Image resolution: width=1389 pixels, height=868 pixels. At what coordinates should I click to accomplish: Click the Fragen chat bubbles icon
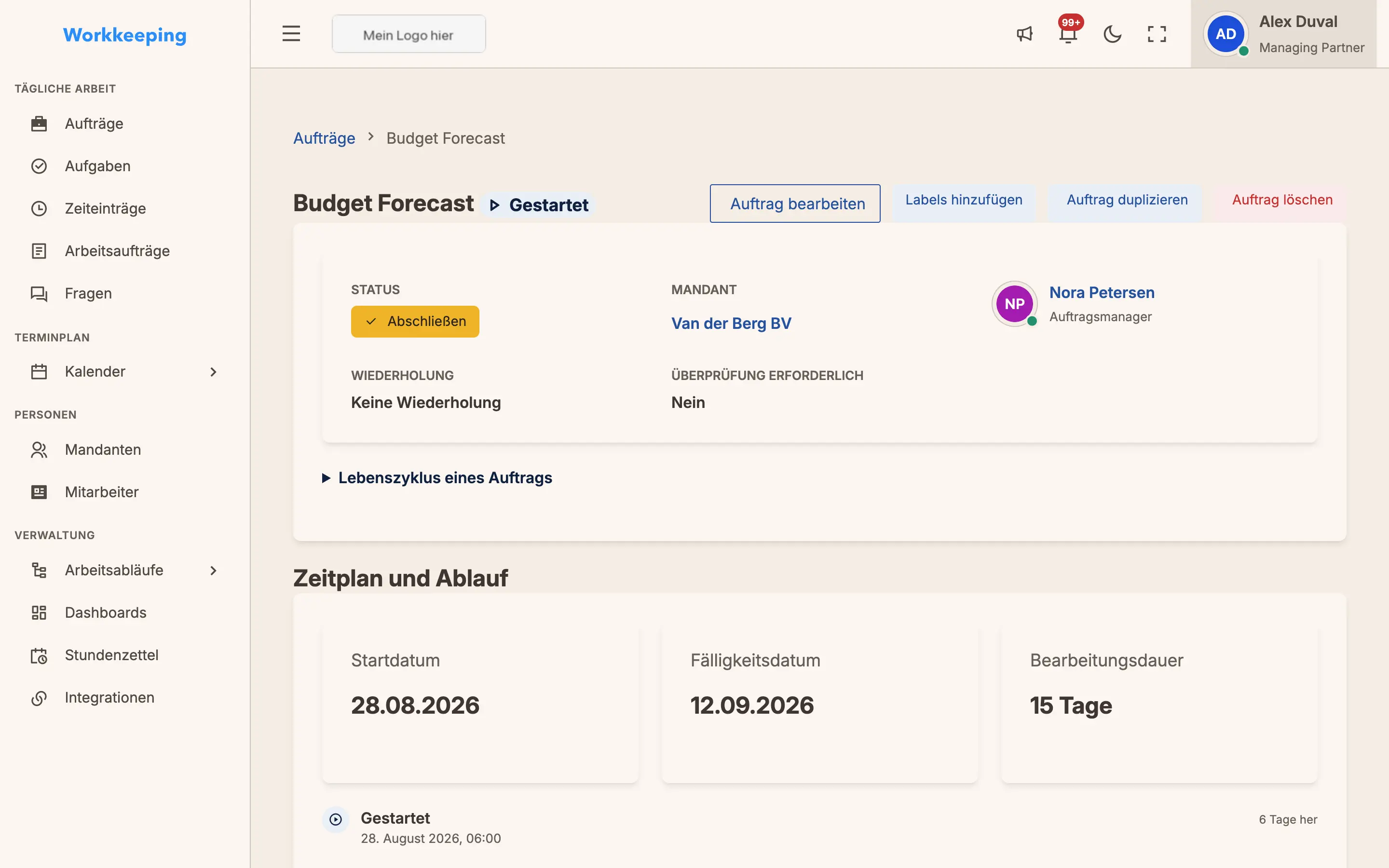point(39,293)
